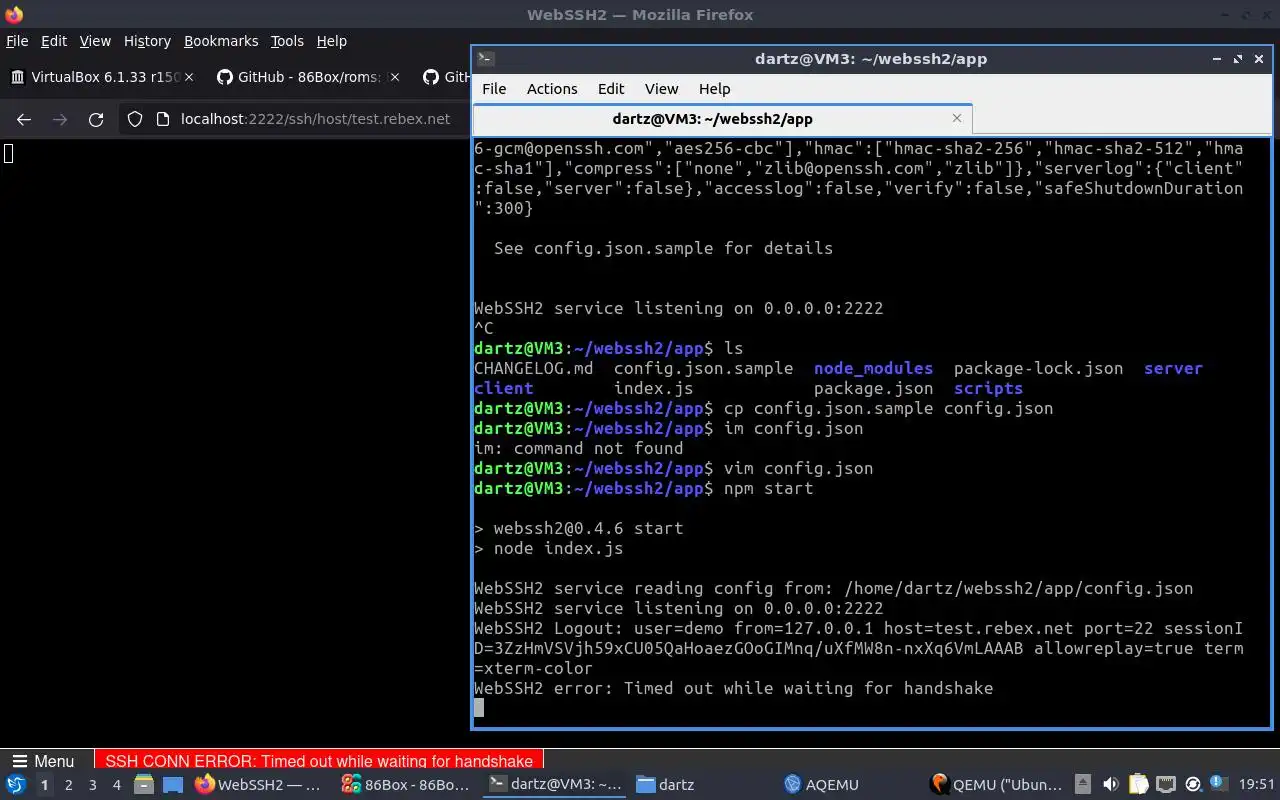The image size is (1280, 800).
Task: Switch to workspace 4
Action: (116, 785)
